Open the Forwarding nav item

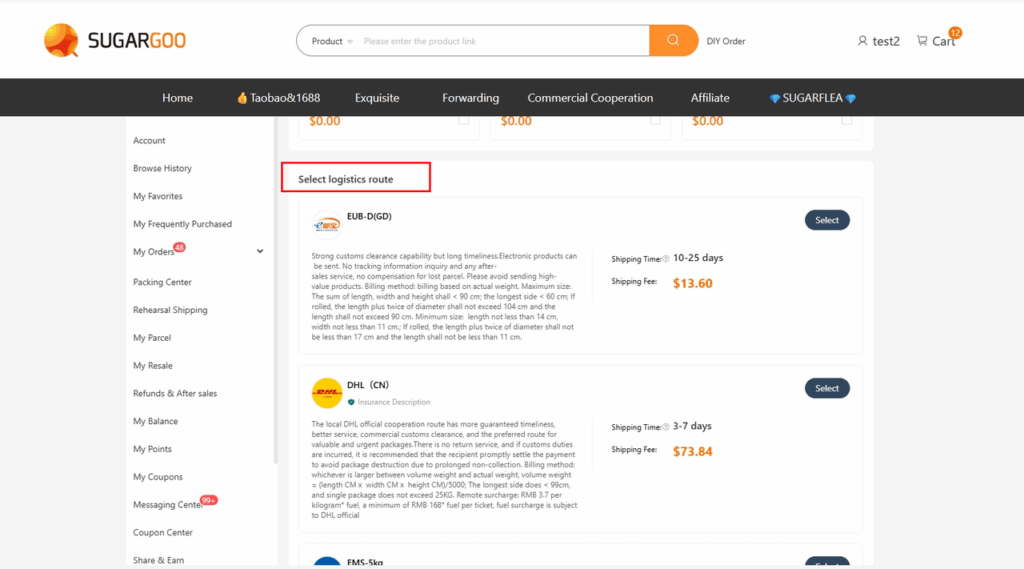tap(470, 98)
